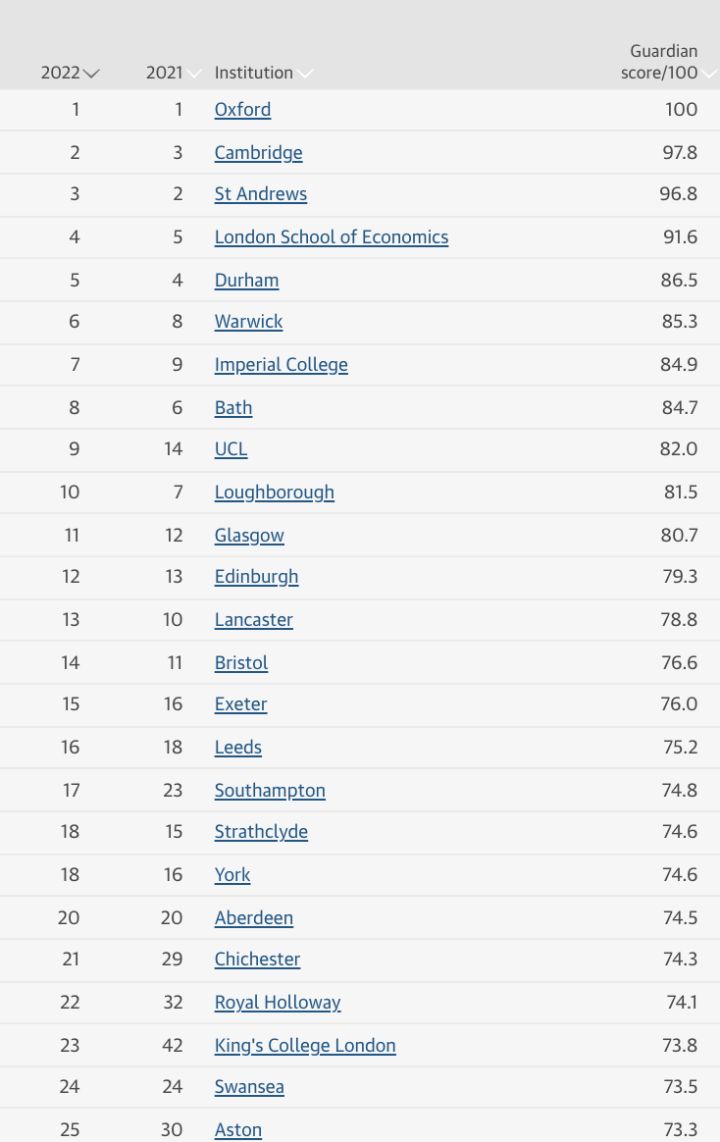
Task: Select the Imperial College link
Action: 281,365
